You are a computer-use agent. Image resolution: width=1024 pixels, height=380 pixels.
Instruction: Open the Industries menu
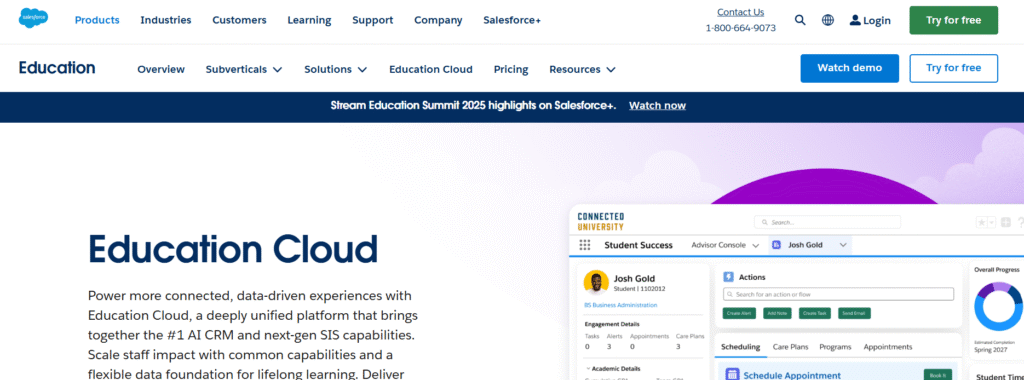166,20
